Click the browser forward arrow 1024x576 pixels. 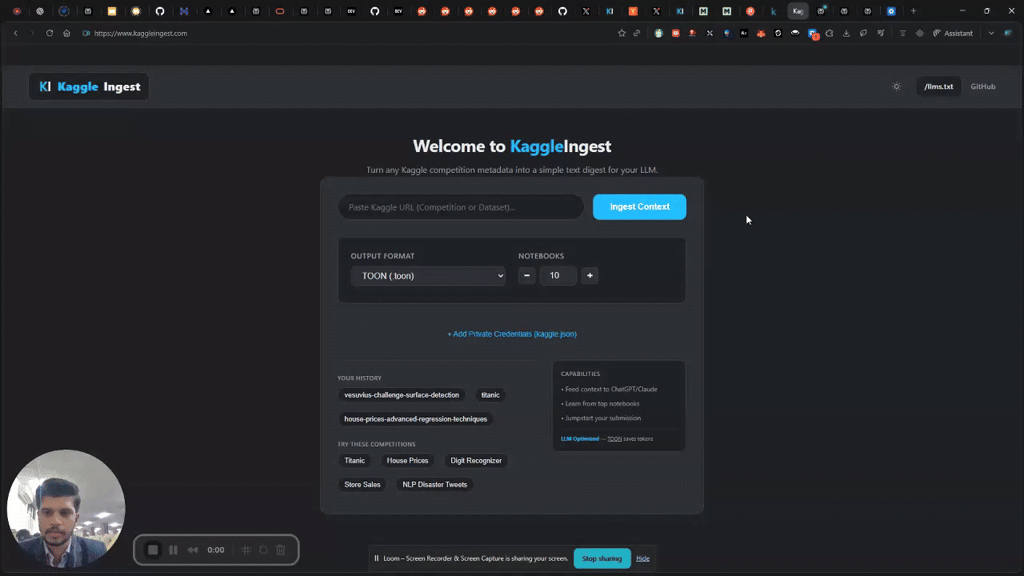point(32,33)
